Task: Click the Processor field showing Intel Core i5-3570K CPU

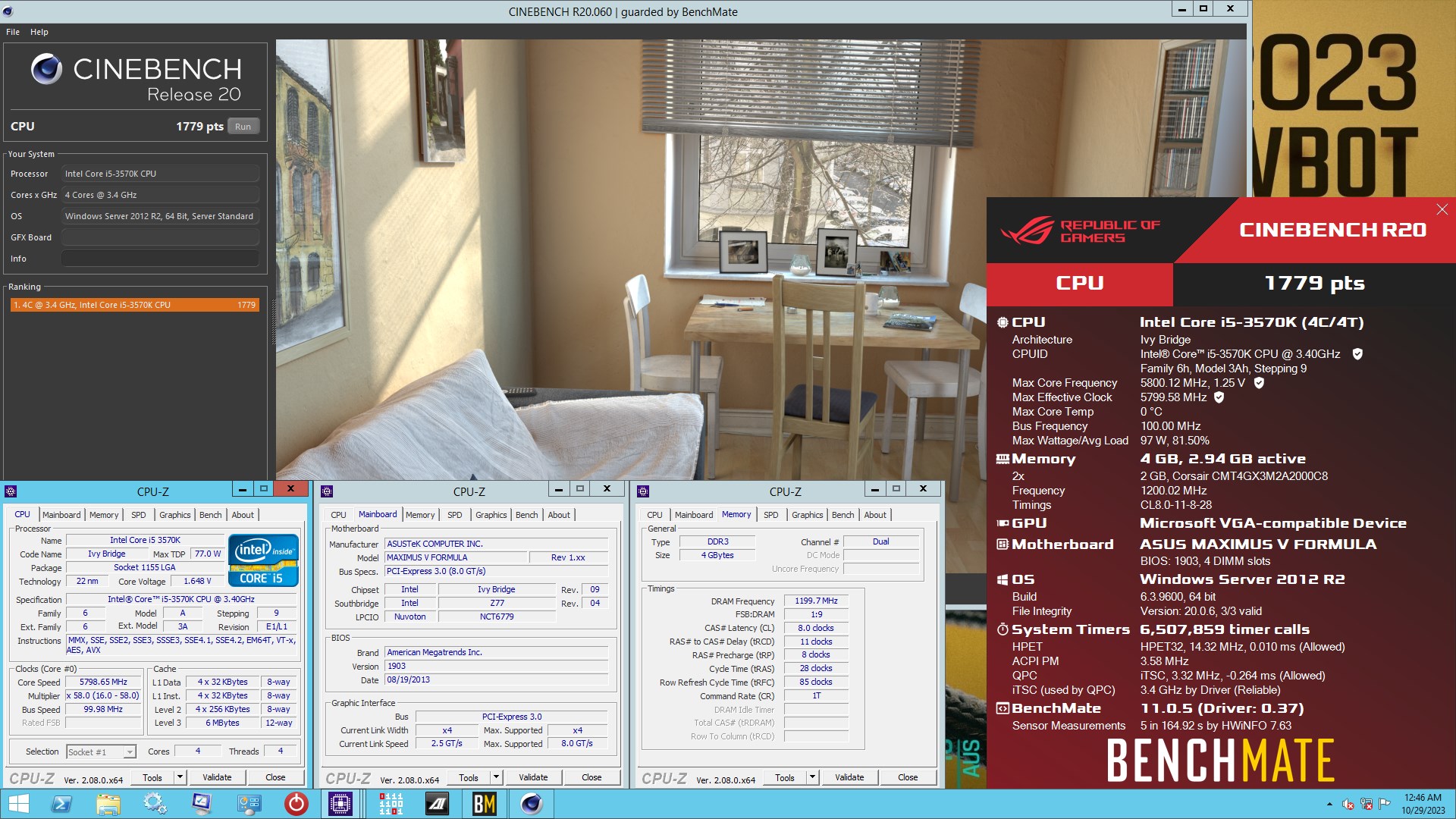Action: click(160, 174)
